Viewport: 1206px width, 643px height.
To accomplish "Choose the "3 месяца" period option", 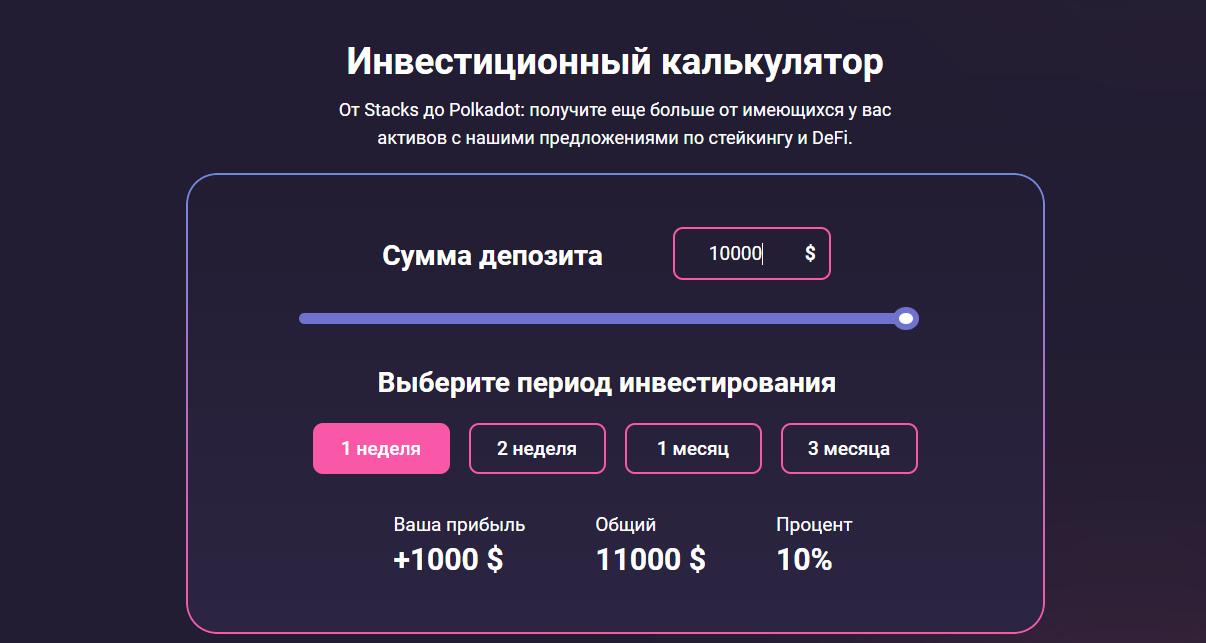I will click(849, 448).
